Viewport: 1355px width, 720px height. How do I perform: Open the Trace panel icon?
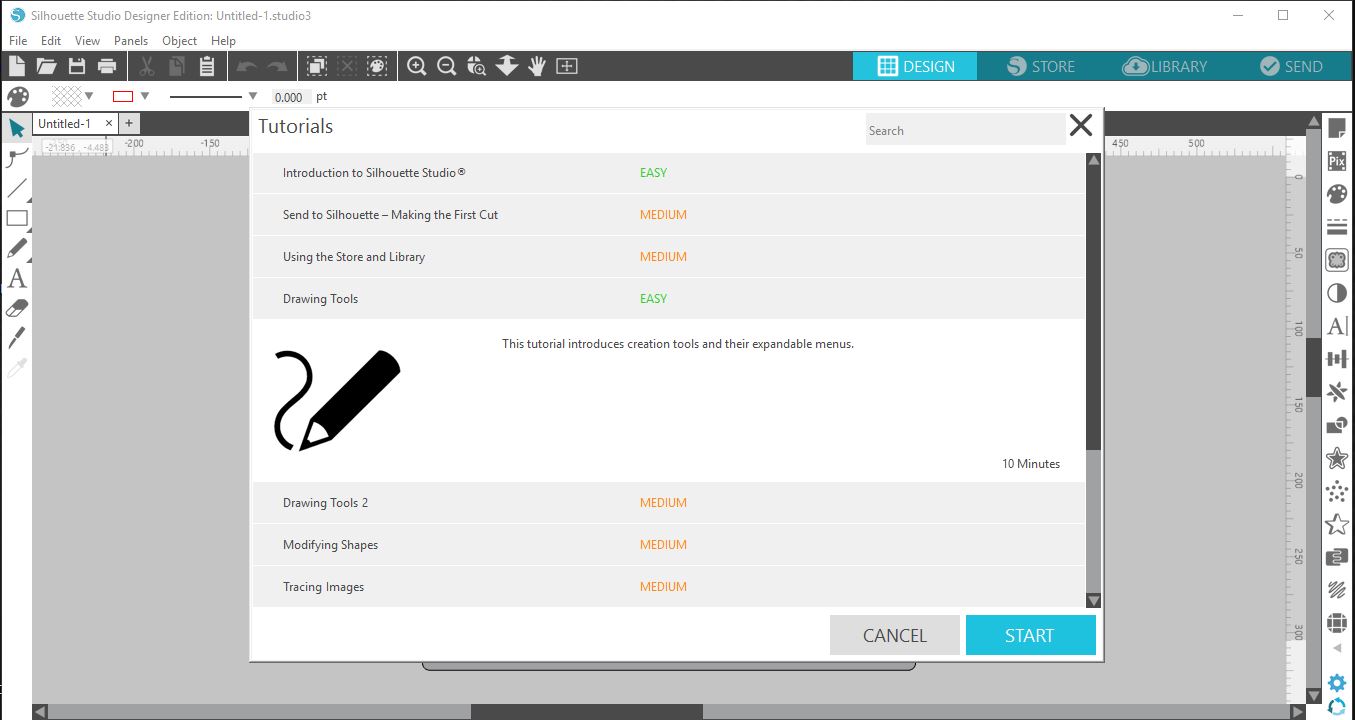click(x=1337, y=260)
